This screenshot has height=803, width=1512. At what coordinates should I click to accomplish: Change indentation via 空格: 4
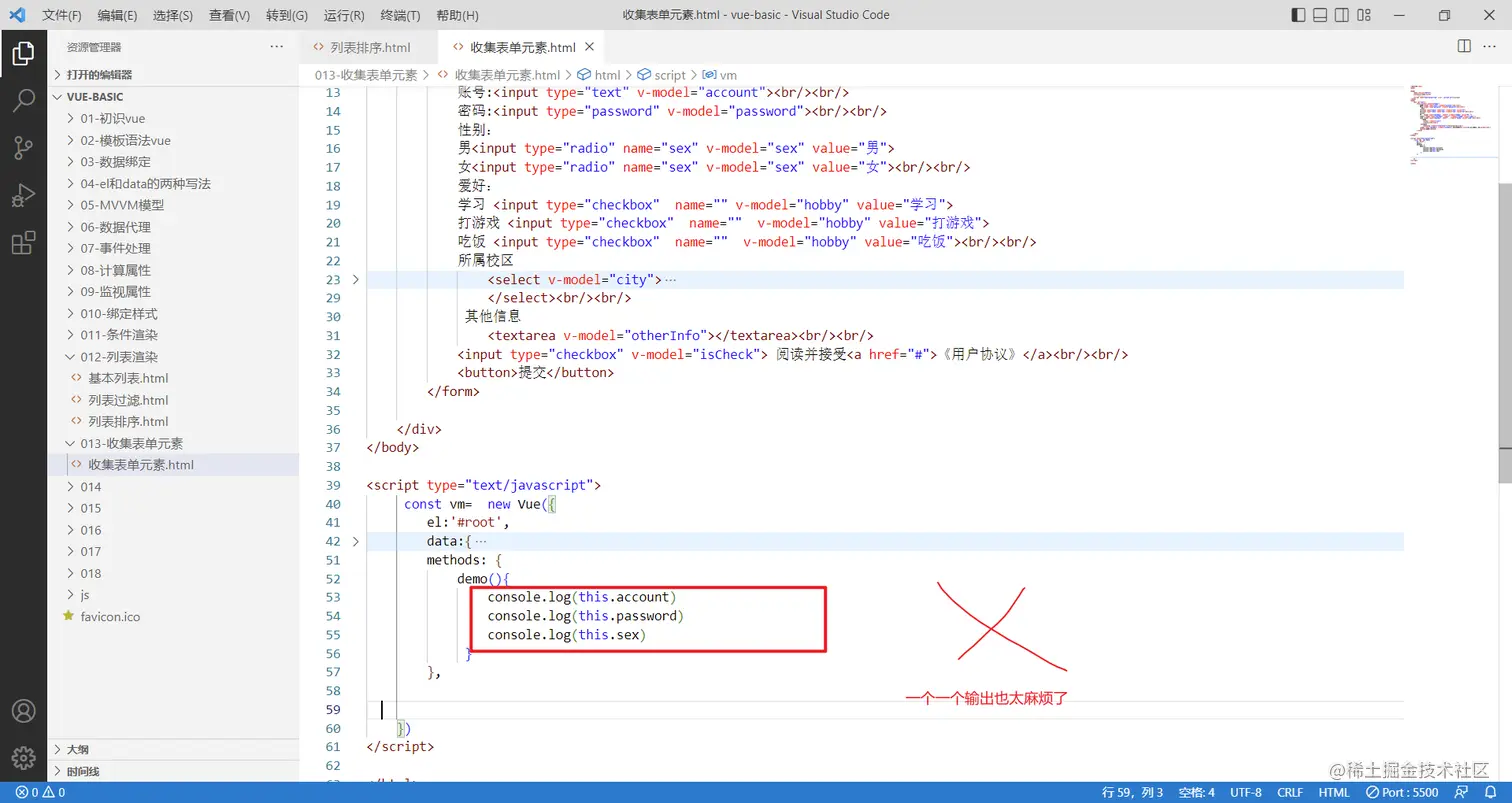(1196, 793)
